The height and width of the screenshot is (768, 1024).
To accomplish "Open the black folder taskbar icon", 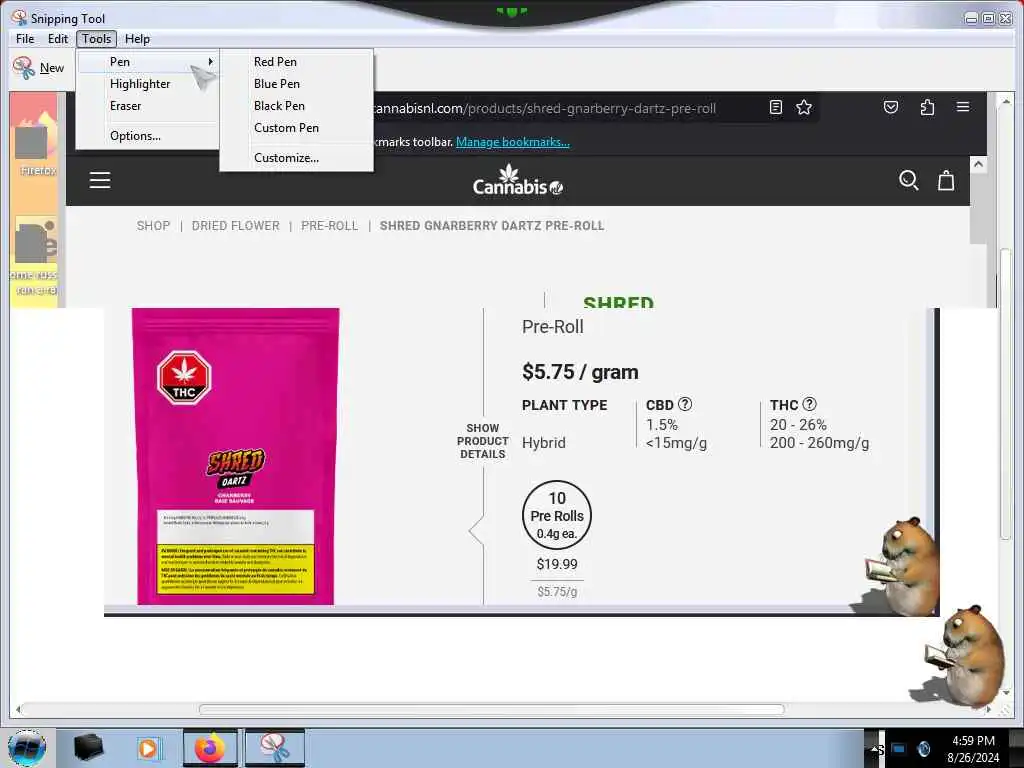I will coord(88,748).
